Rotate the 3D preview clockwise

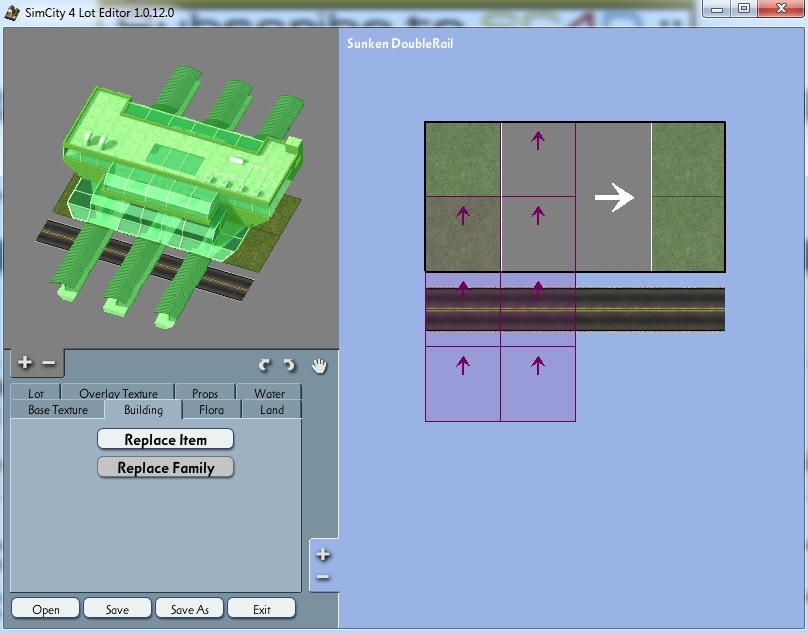click(264, 365)
